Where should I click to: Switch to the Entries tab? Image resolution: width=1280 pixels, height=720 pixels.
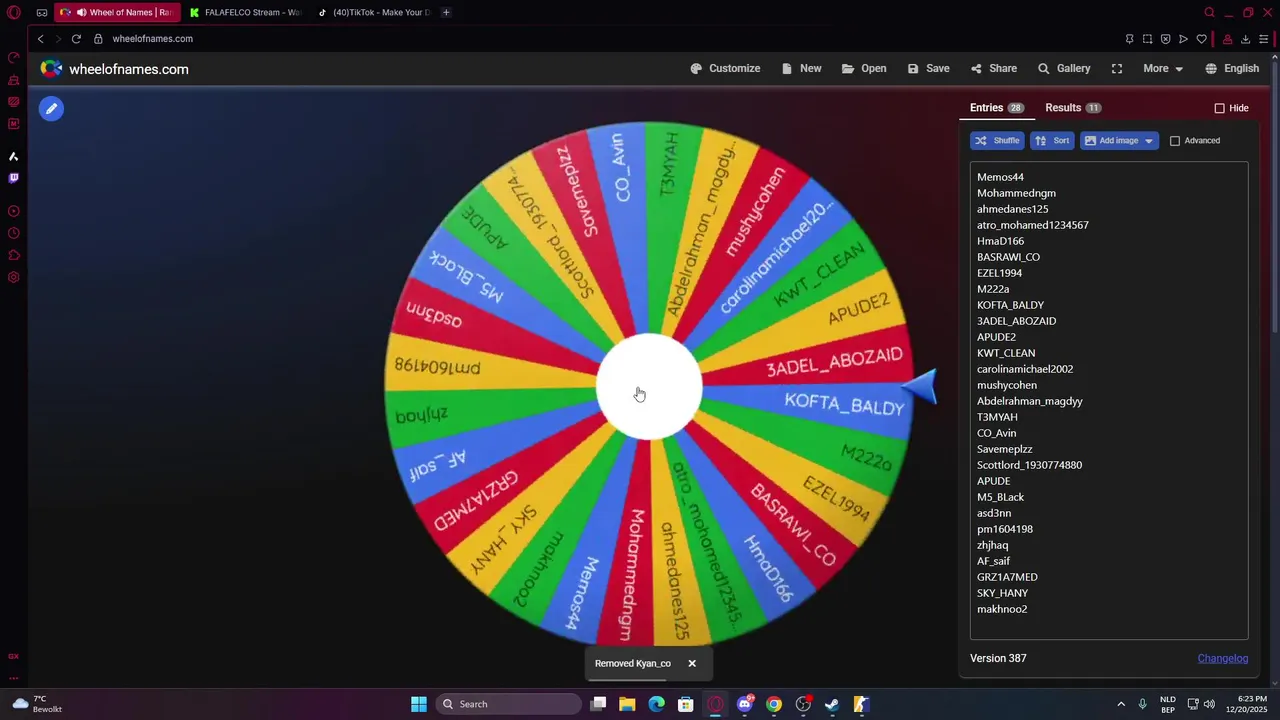[996, 108]
